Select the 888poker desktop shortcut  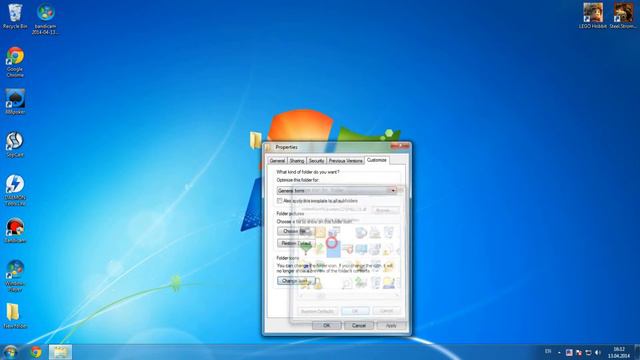(15, 102)
